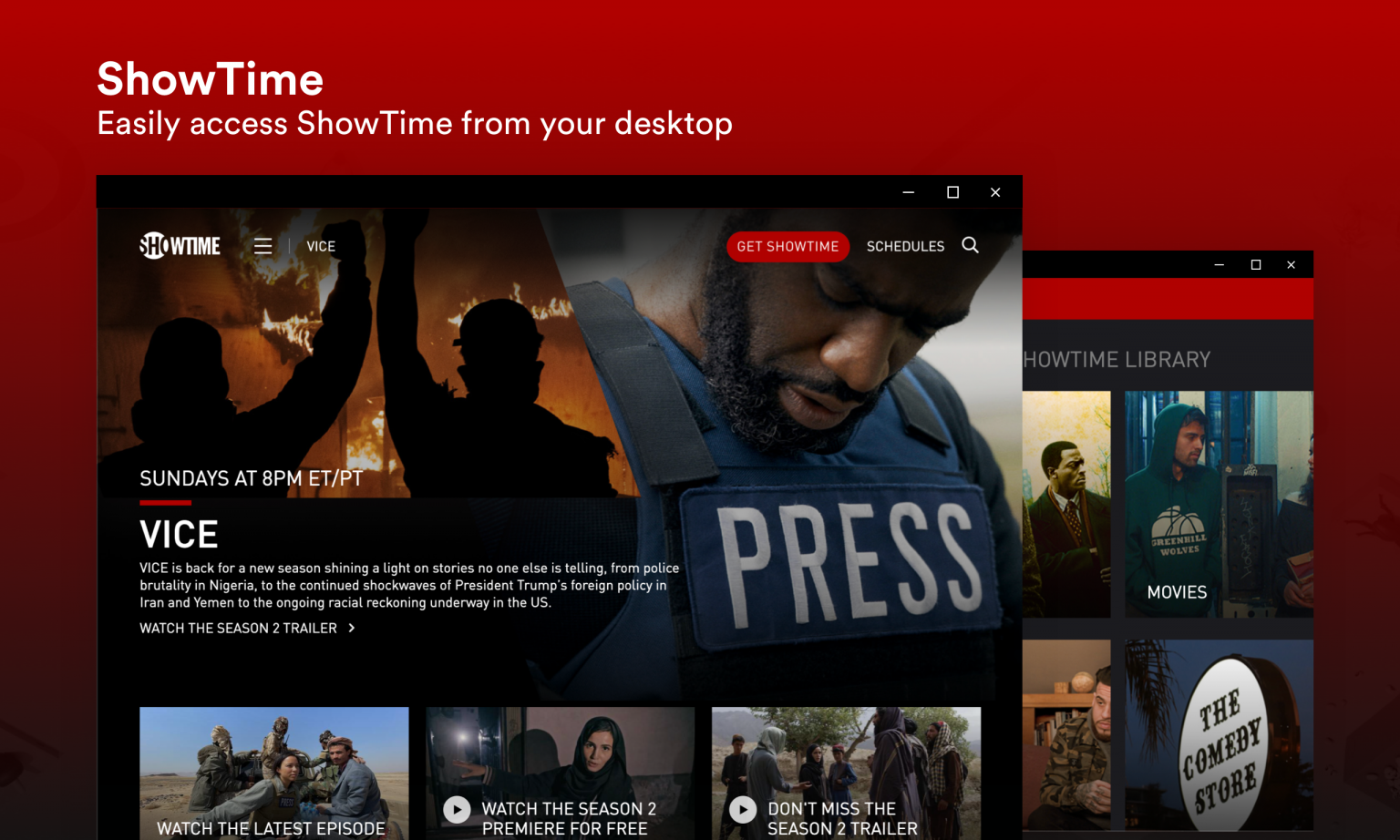Click the VICE description paragraph
Viewport: 1400px width, 840px height.
pos(409,585)
